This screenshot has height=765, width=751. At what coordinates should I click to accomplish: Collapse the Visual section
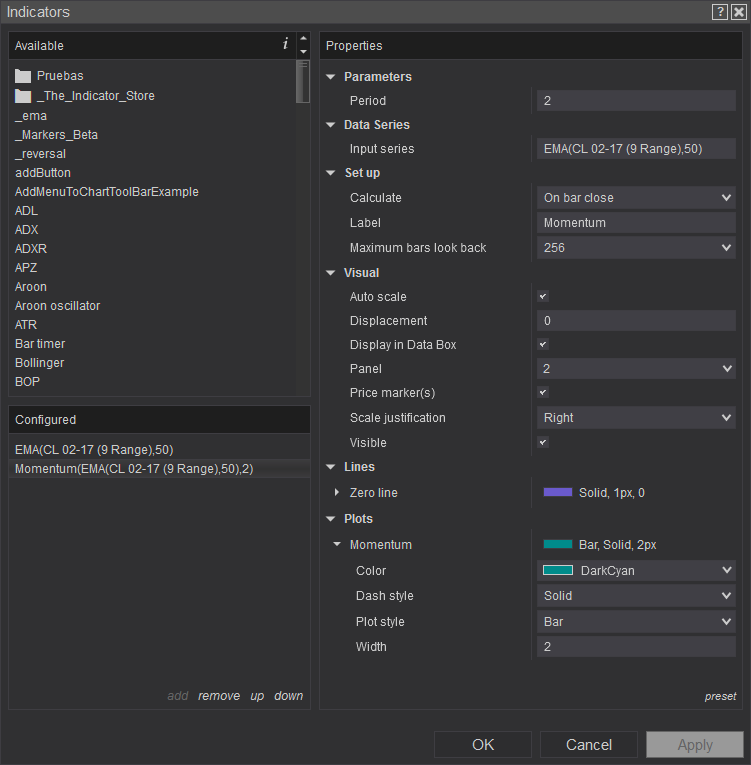tap(331, 272)
